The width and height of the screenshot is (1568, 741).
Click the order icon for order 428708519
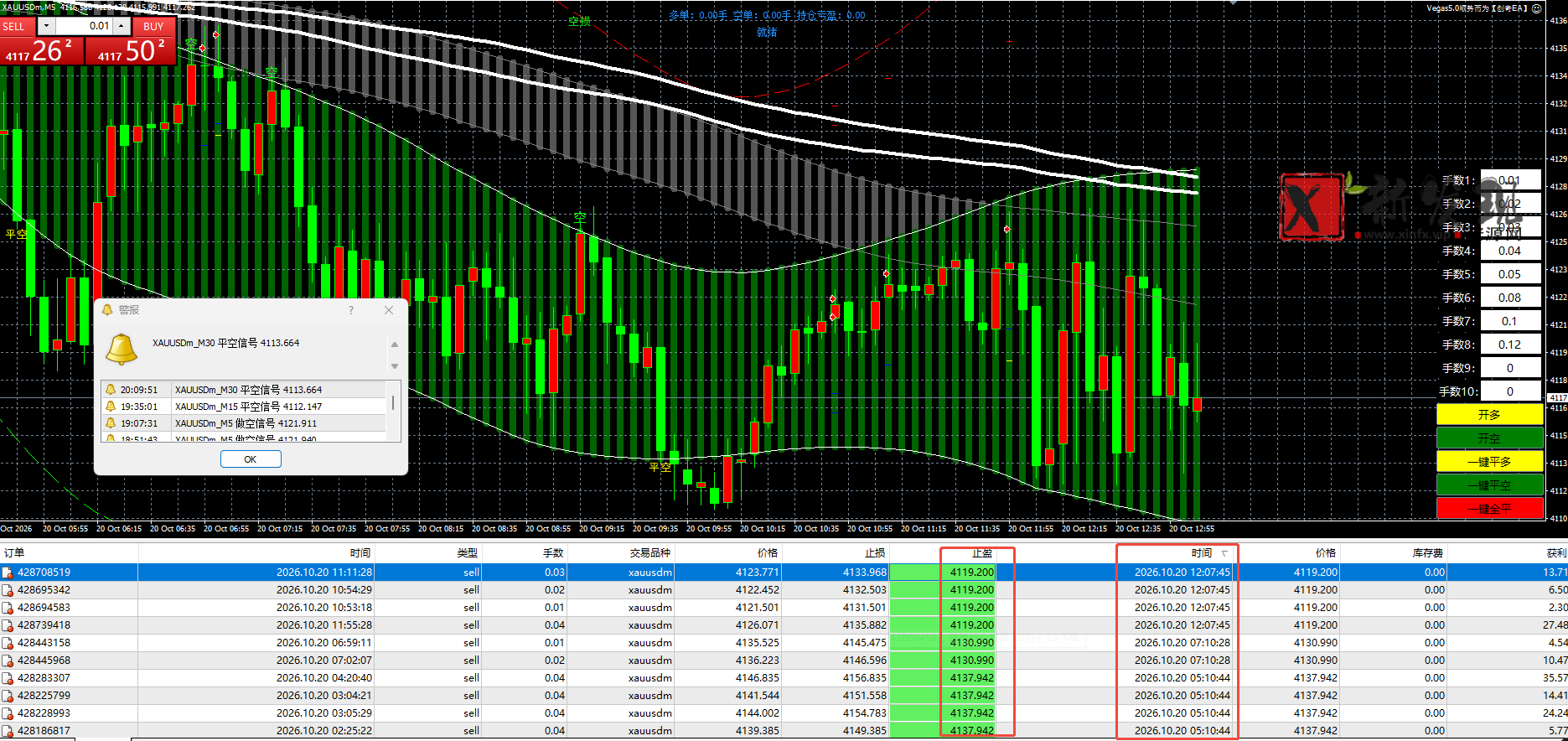(x=8, y=573)
